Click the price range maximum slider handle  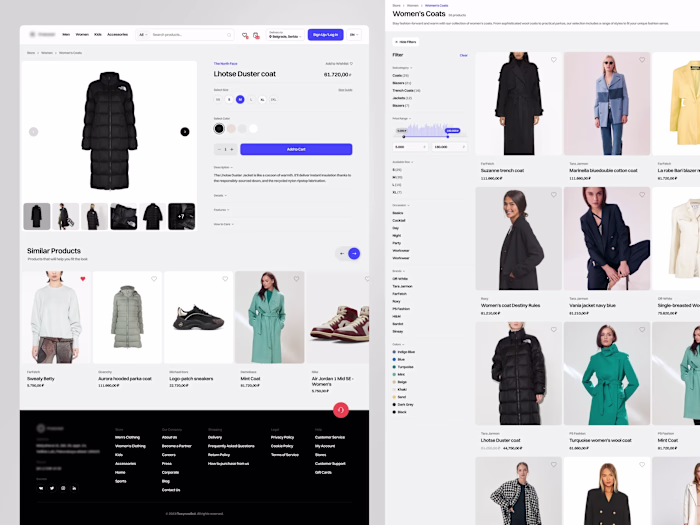[448, 136]
